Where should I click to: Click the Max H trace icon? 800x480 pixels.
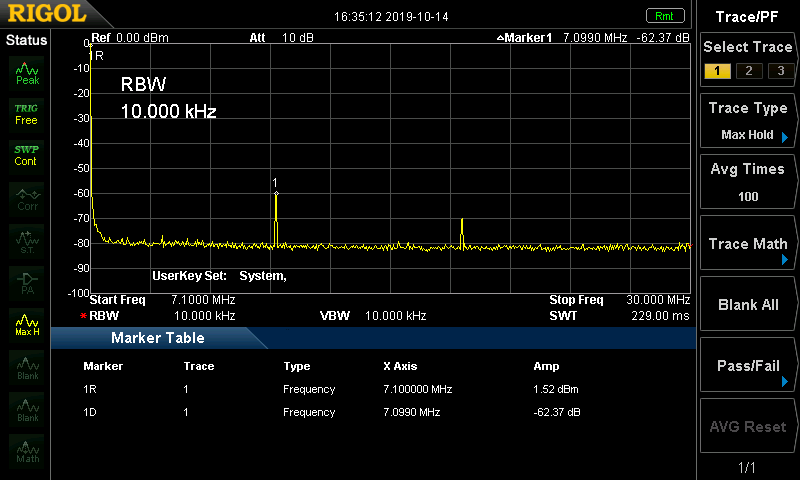[26, 325]
